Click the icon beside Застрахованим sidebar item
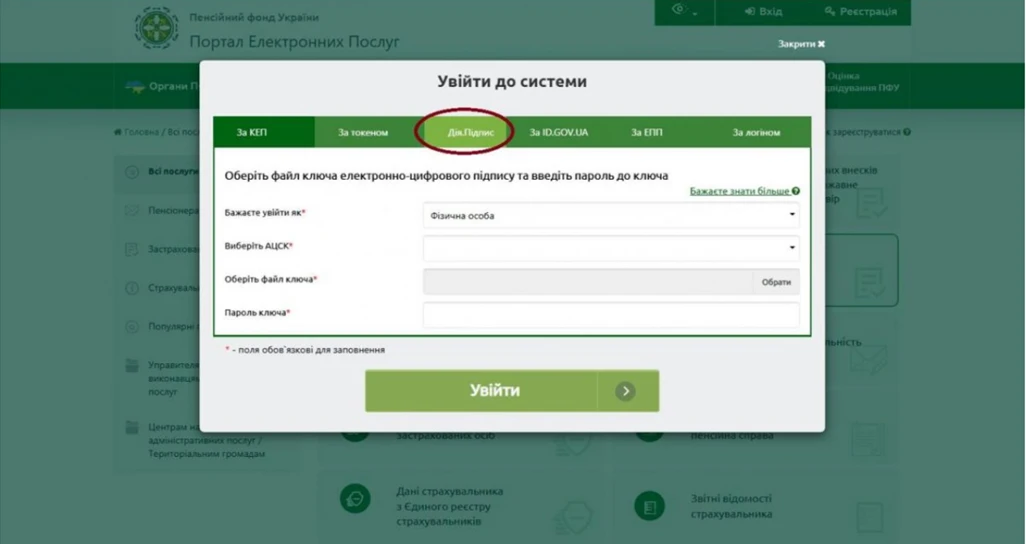The image size is (1026, 544). click(x=132, y=249)
